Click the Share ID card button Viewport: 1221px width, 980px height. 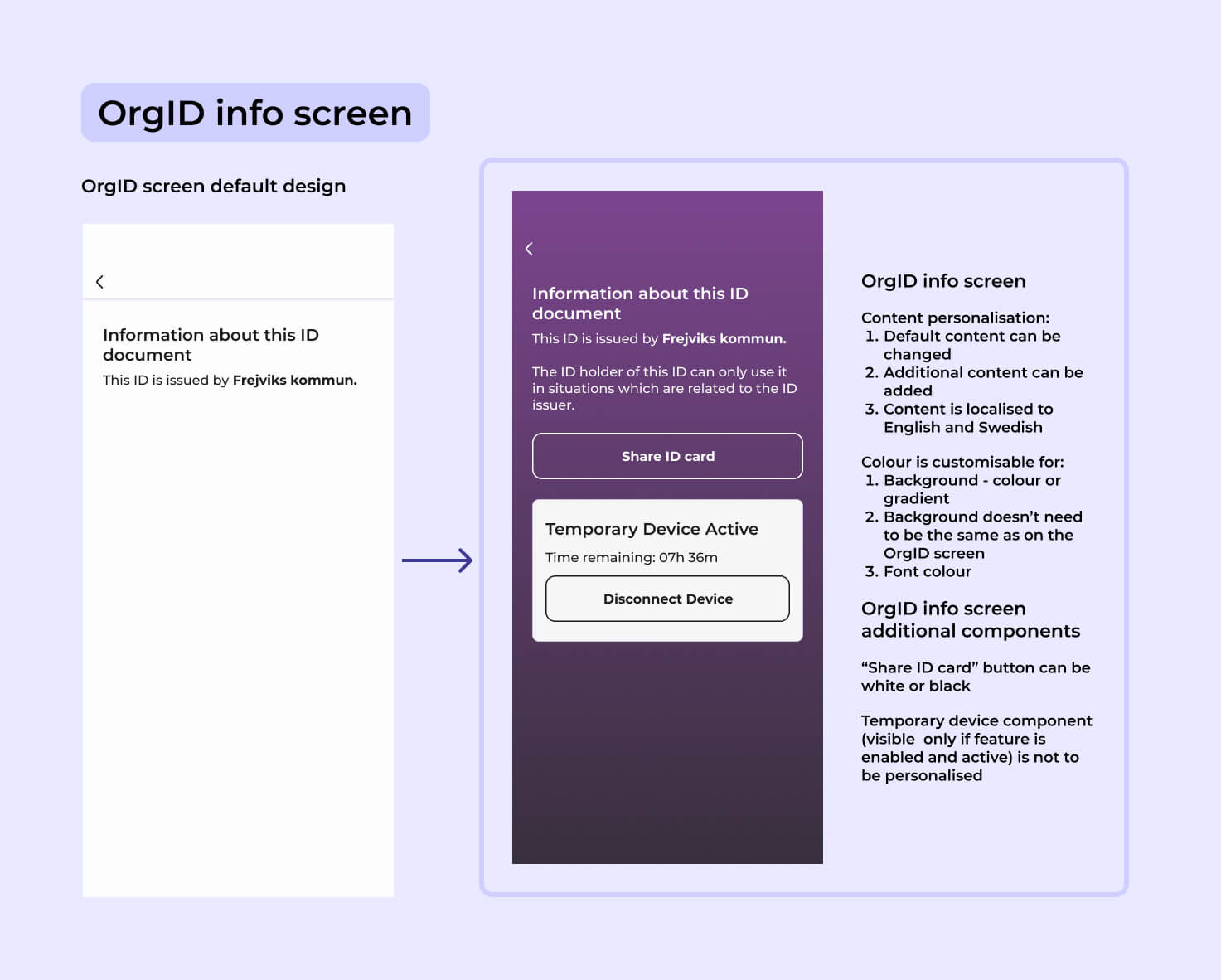click(667, 456)
